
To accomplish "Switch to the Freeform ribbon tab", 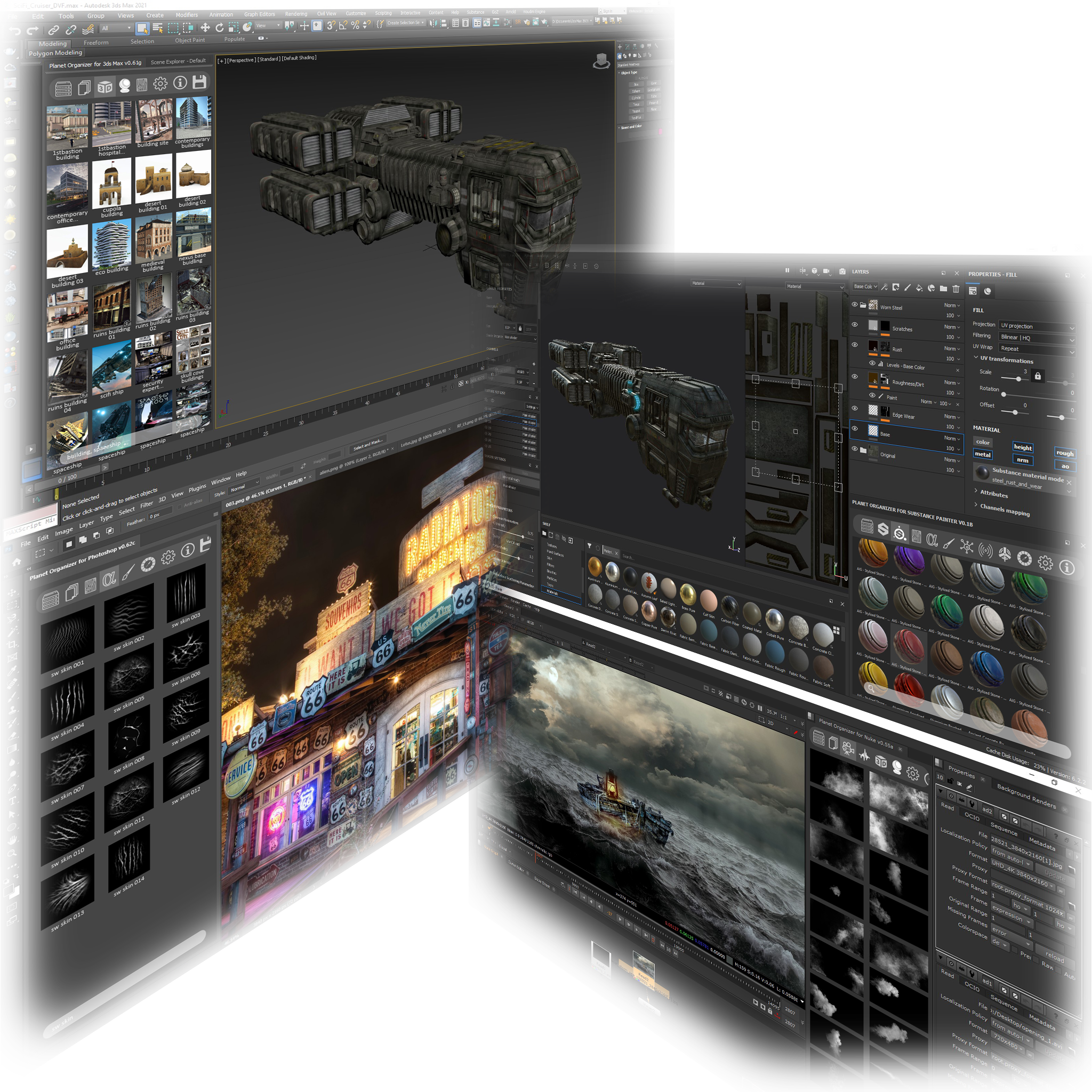I will [96, 43].
